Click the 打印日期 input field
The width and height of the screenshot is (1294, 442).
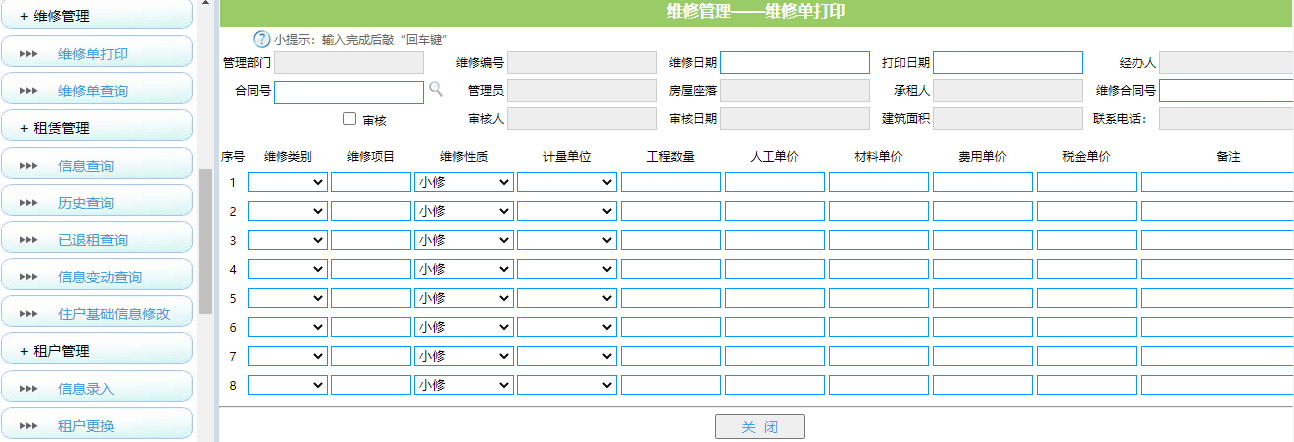(x=1008, y=63)
